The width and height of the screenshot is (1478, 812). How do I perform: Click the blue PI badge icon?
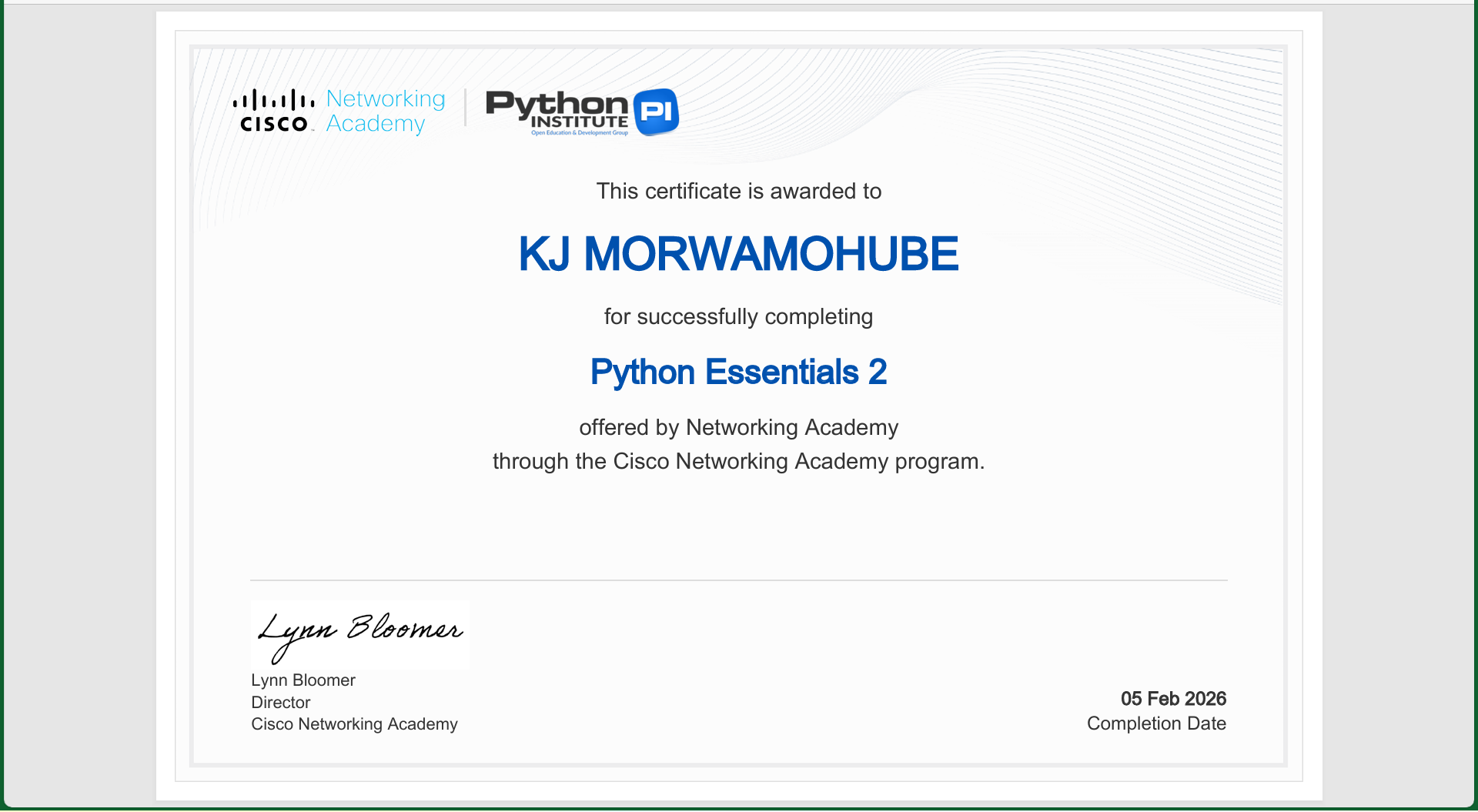click(656, 112)
